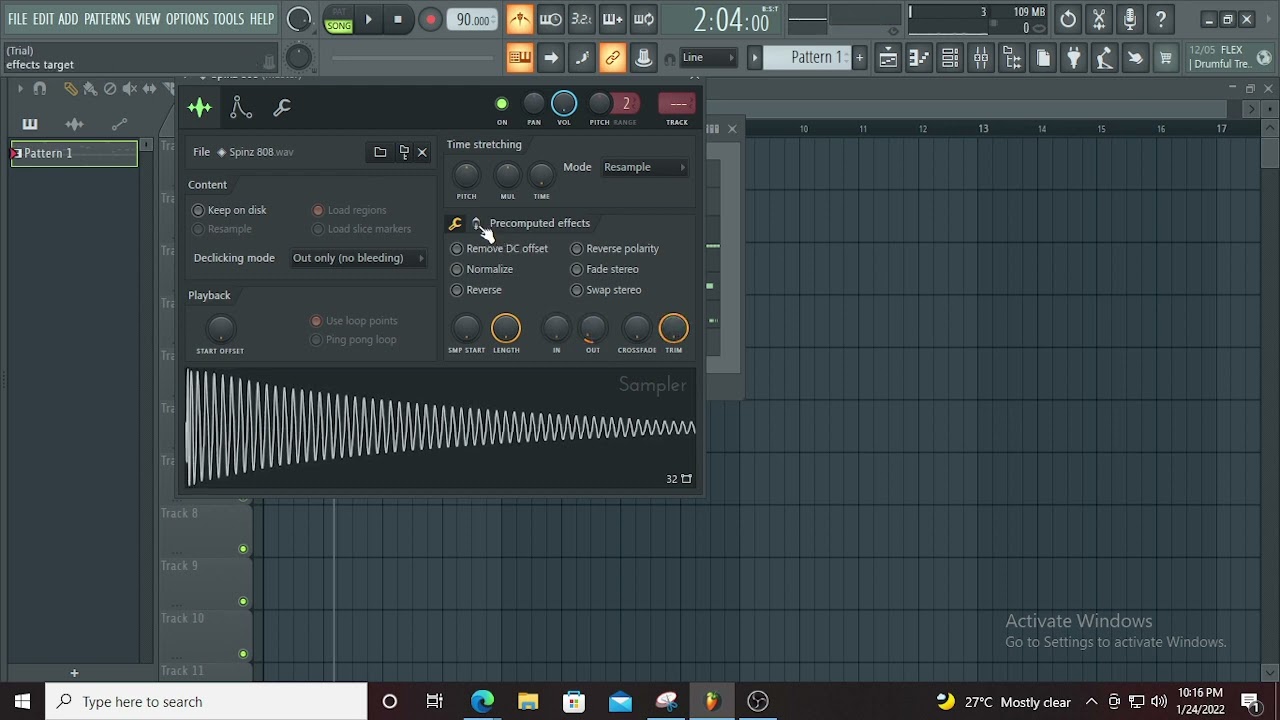Open the EDIT menu
This screenshot has width=1280, height=720.
[x=43, y=19]
